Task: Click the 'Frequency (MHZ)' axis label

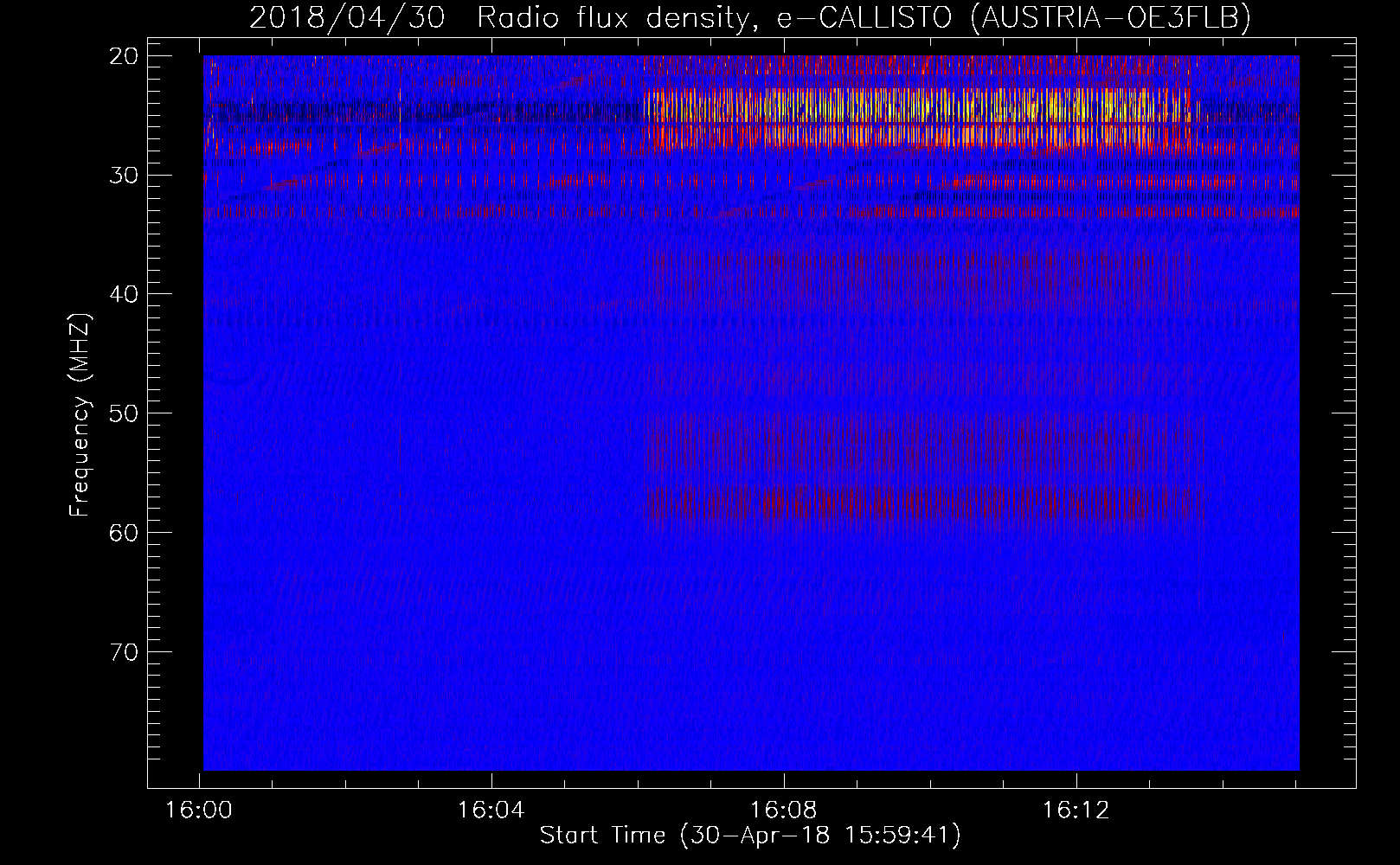Action: (x=80, y=415)
